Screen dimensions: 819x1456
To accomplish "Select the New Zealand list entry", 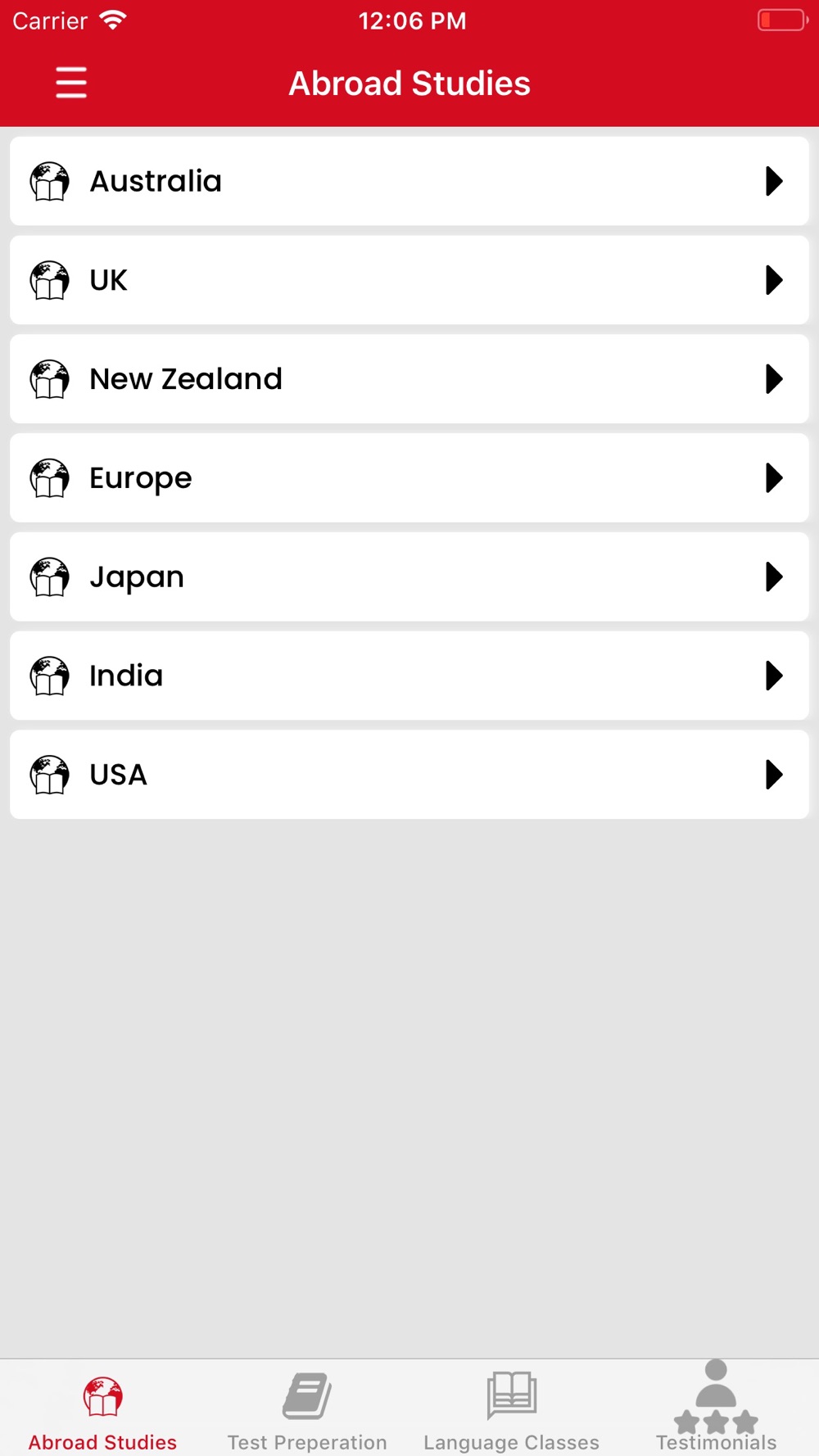I will tap(409, 379).
